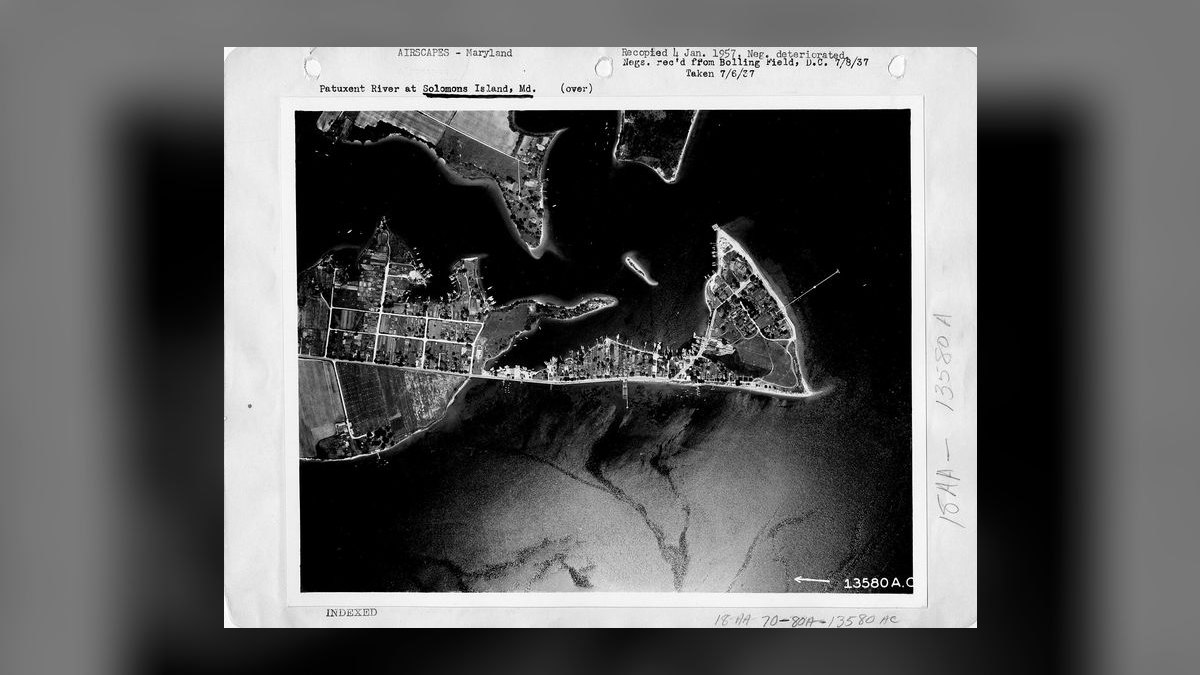The width and height of the screenshot is (1200, 675).
Task: Click the 'INDEXED' stamp
Action: (351, 612)
